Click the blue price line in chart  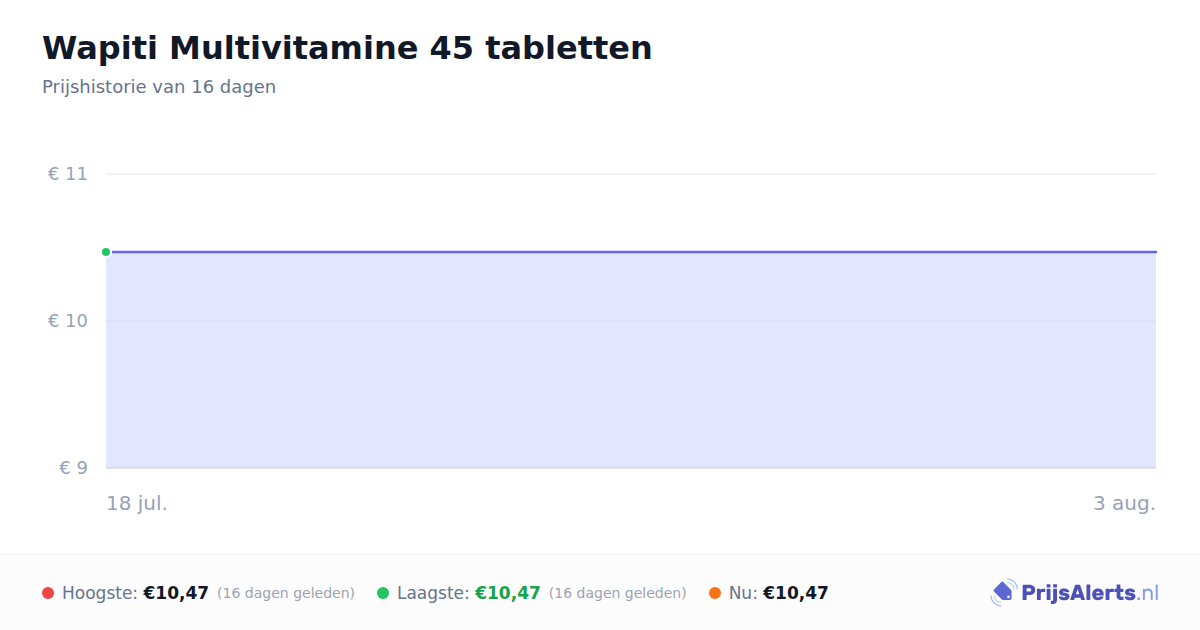point(631,252)
